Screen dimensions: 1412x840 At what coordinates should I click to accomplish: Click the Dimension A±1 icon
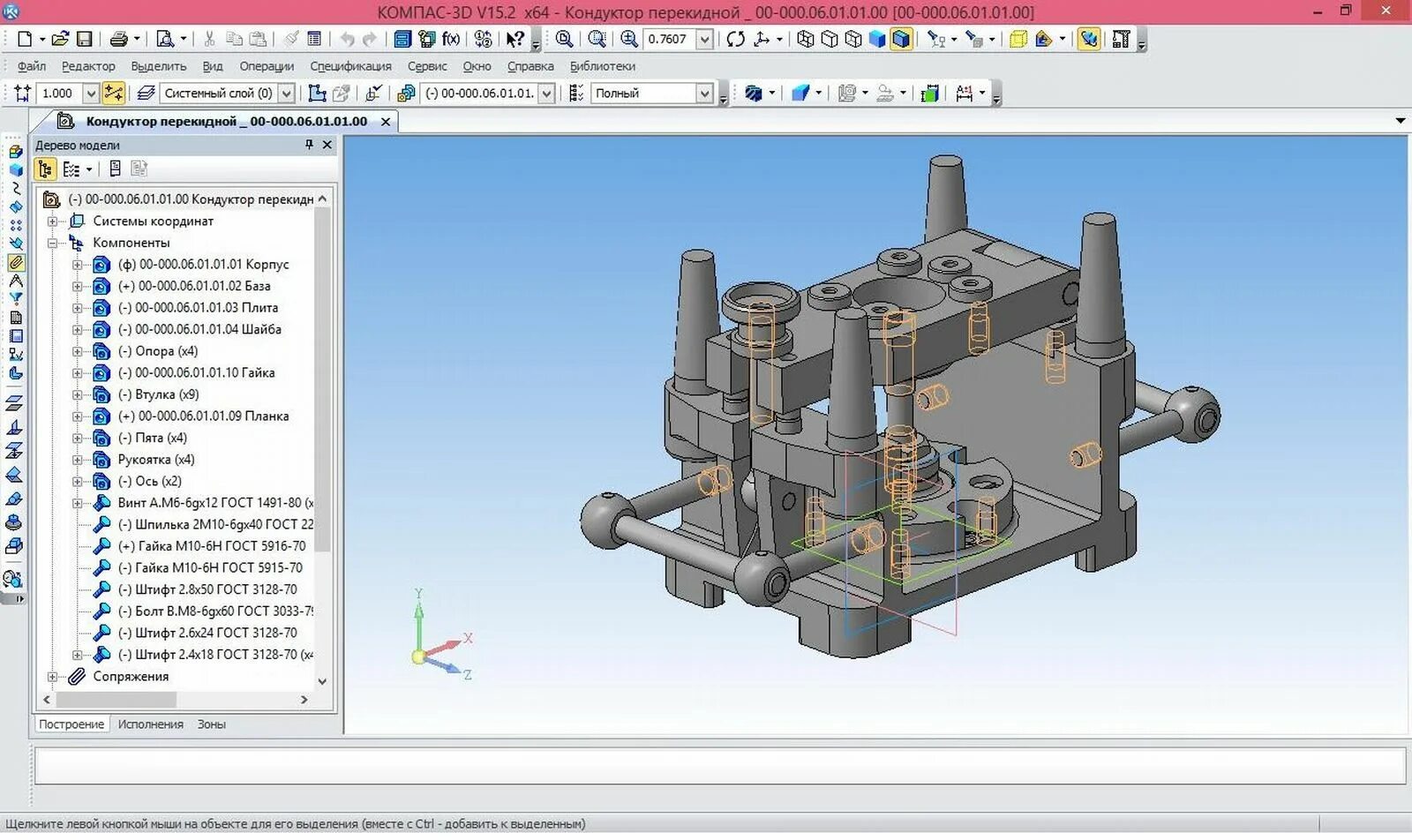point(964,93)
